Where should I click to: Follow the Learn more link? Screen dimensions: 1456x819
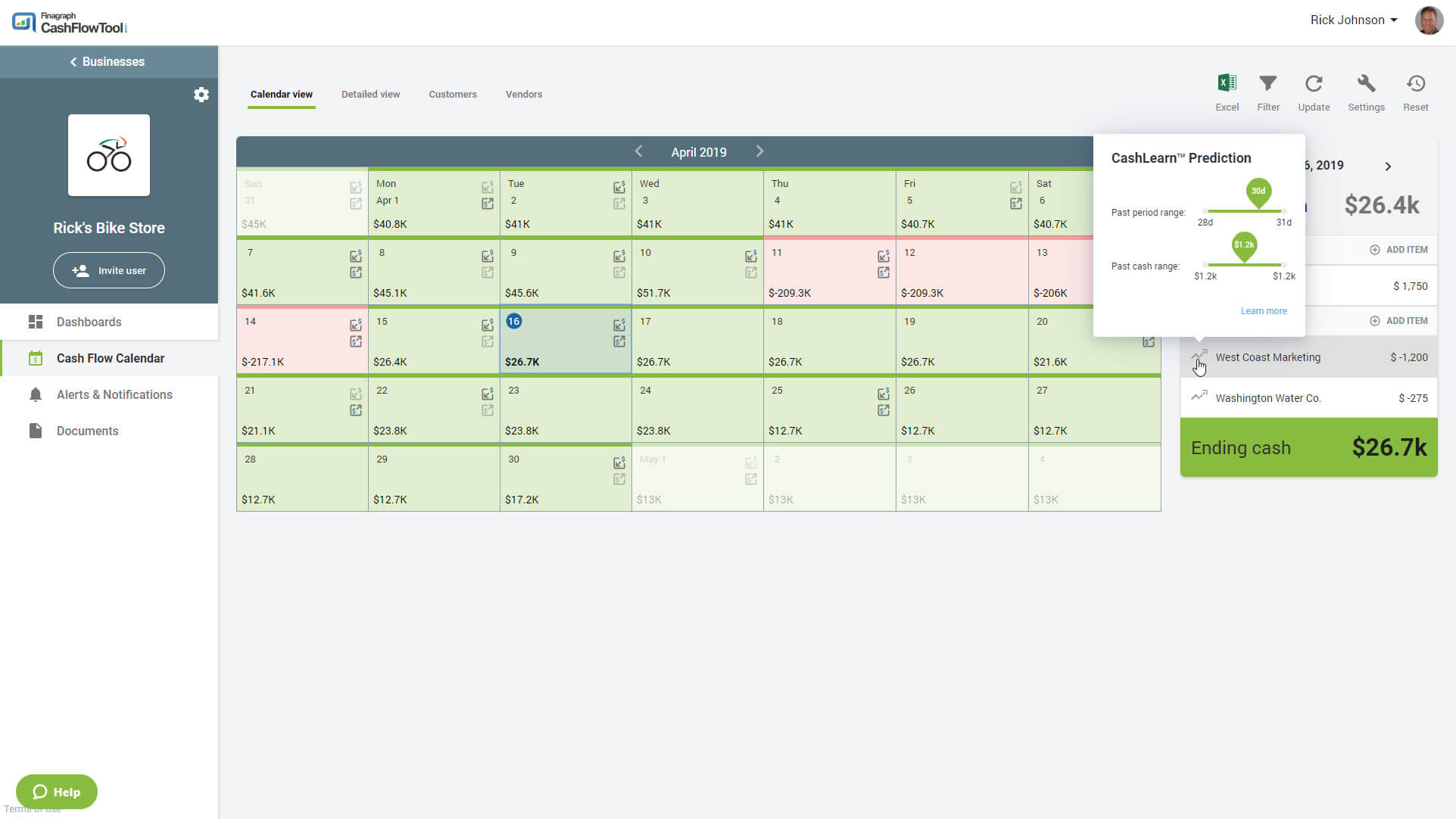click(x=1264, y=311)
